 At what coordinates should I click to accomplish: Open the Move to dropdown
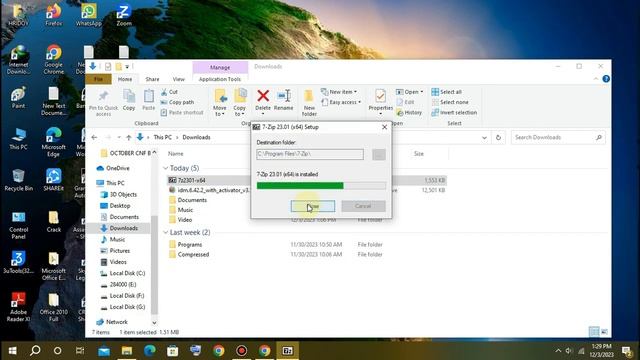tap(220, 111)
